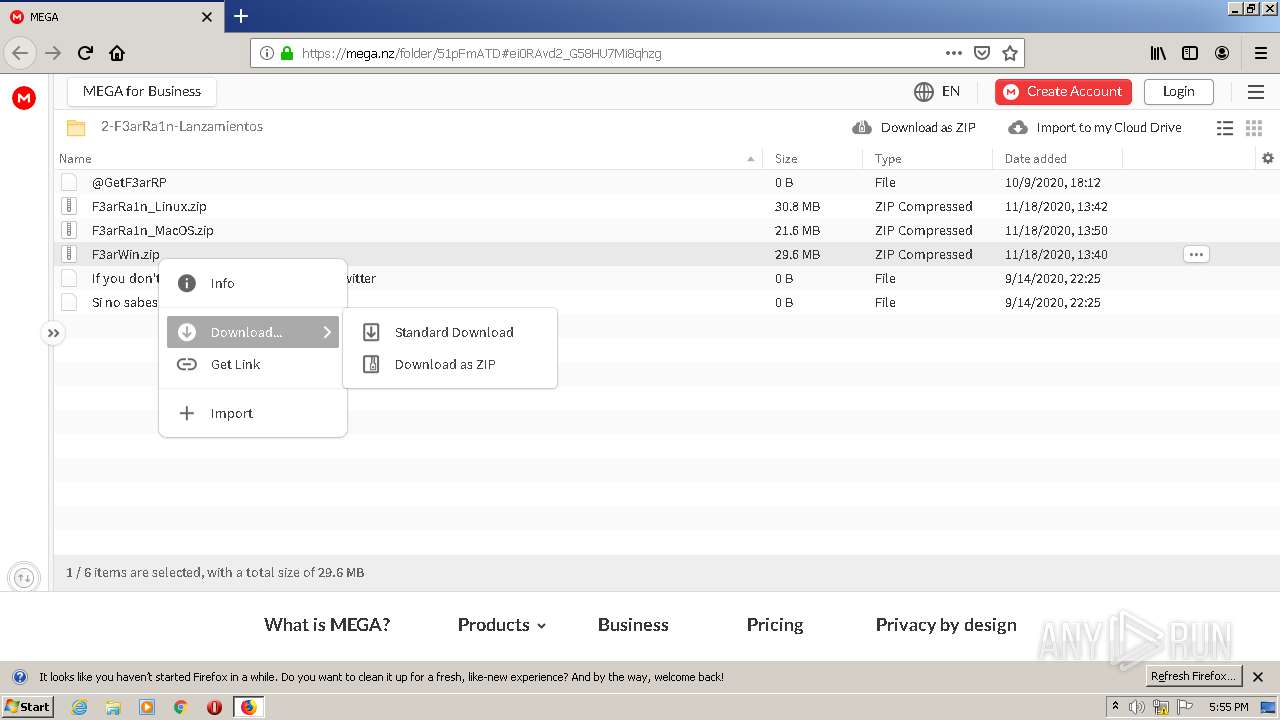
Task: Click the volume speaker tray icon
Action: click(x=1137, y=707)
